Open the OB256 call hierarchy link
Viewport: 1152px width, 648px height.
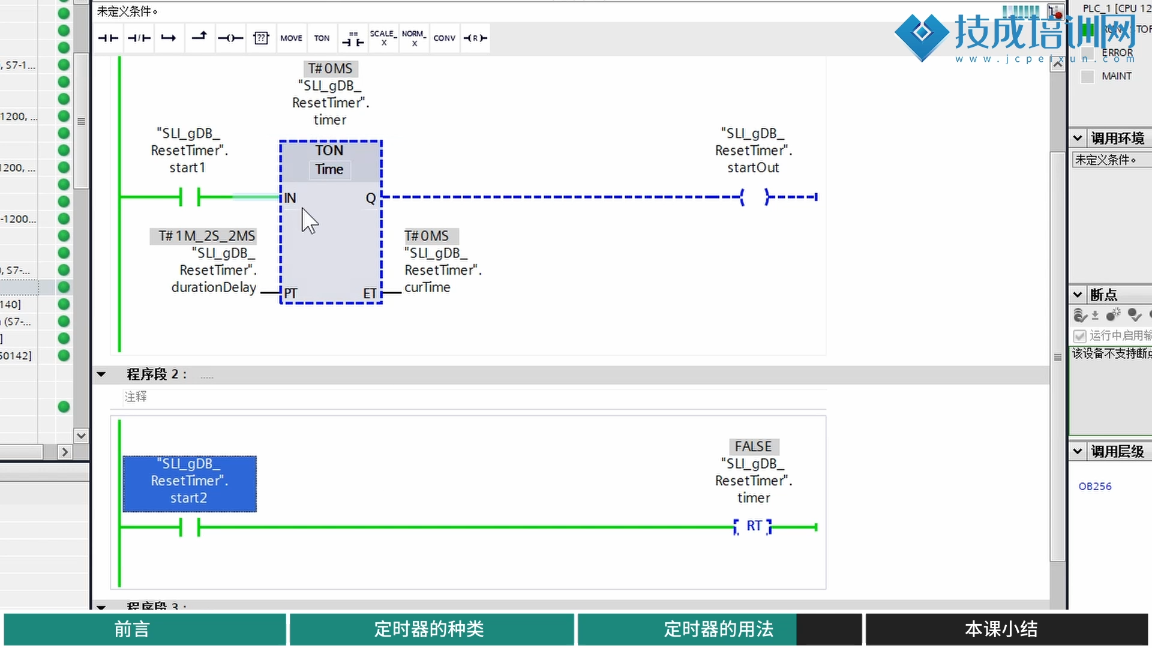click(1095, 486)
